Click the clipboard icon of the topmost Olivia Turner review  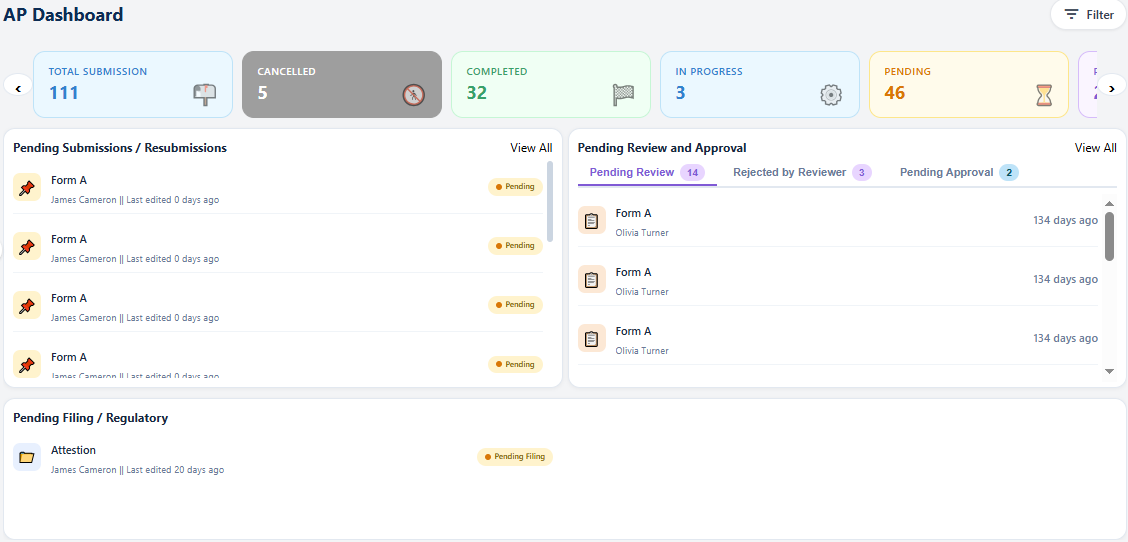click(591, 221)
